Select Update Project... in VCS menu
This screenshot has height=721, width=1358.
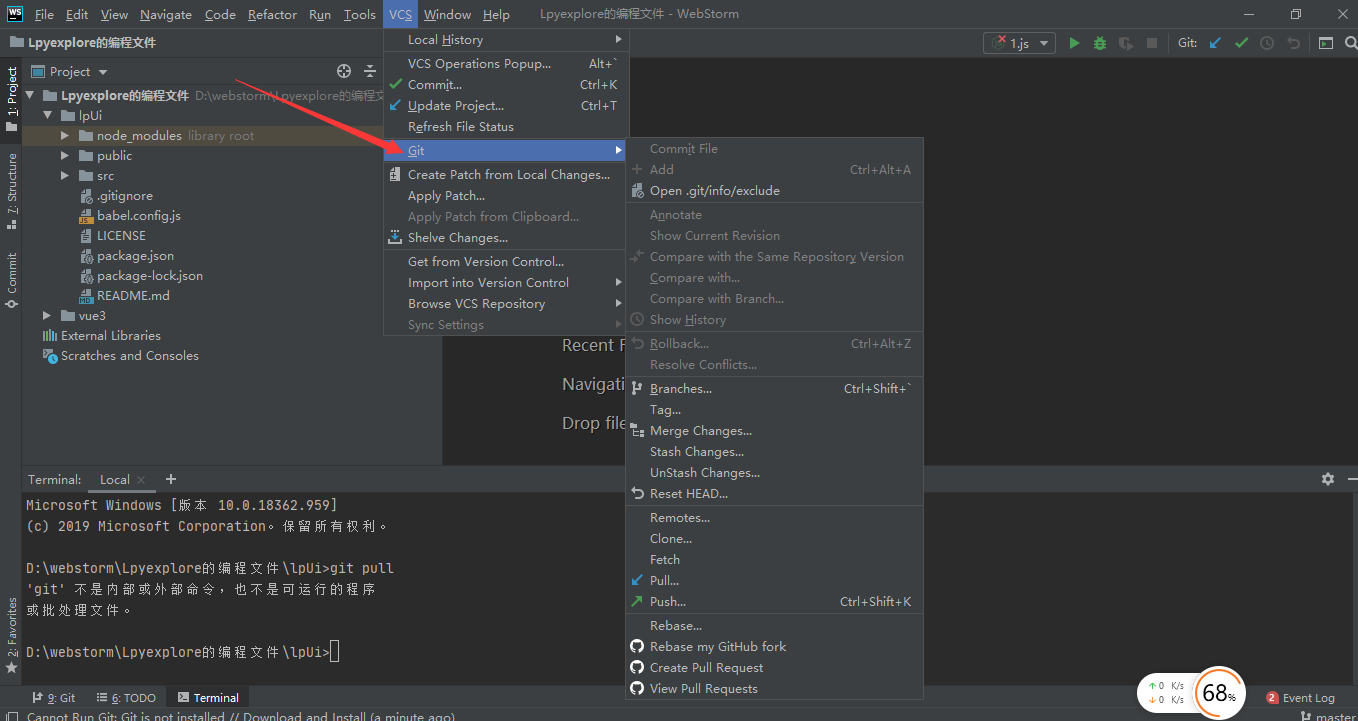pyautogui.click(x=505, y=106)
